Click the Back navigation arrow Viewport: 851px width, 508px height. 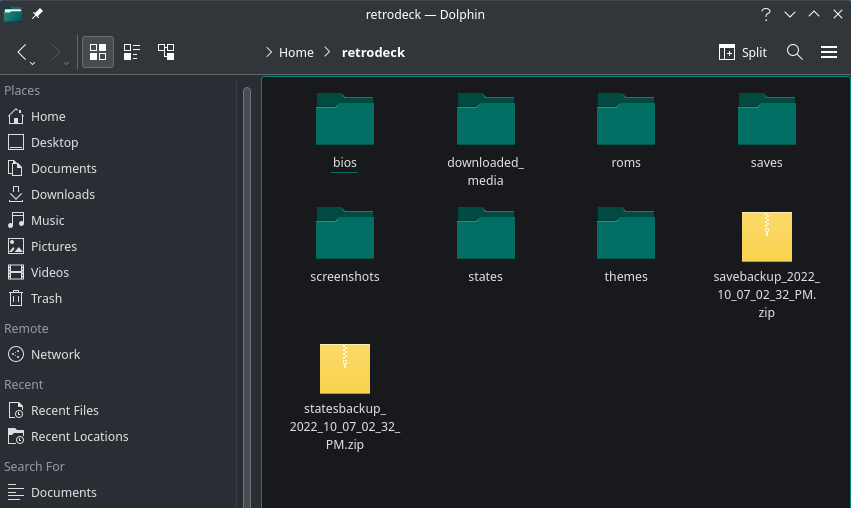click(x=23, y=52)
